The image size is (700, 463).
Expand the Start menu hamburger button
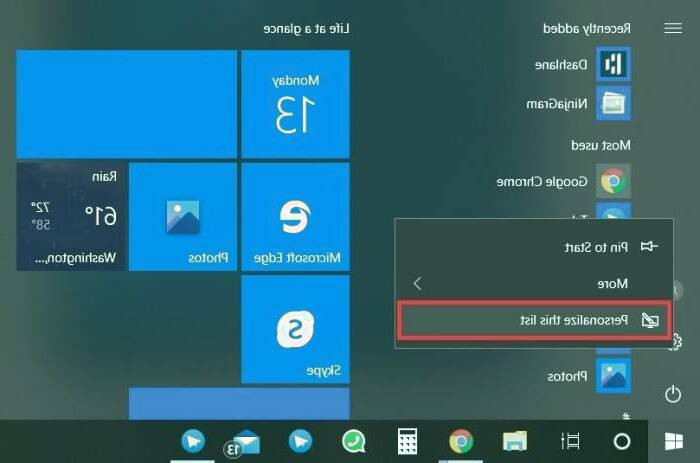point(672,29)
